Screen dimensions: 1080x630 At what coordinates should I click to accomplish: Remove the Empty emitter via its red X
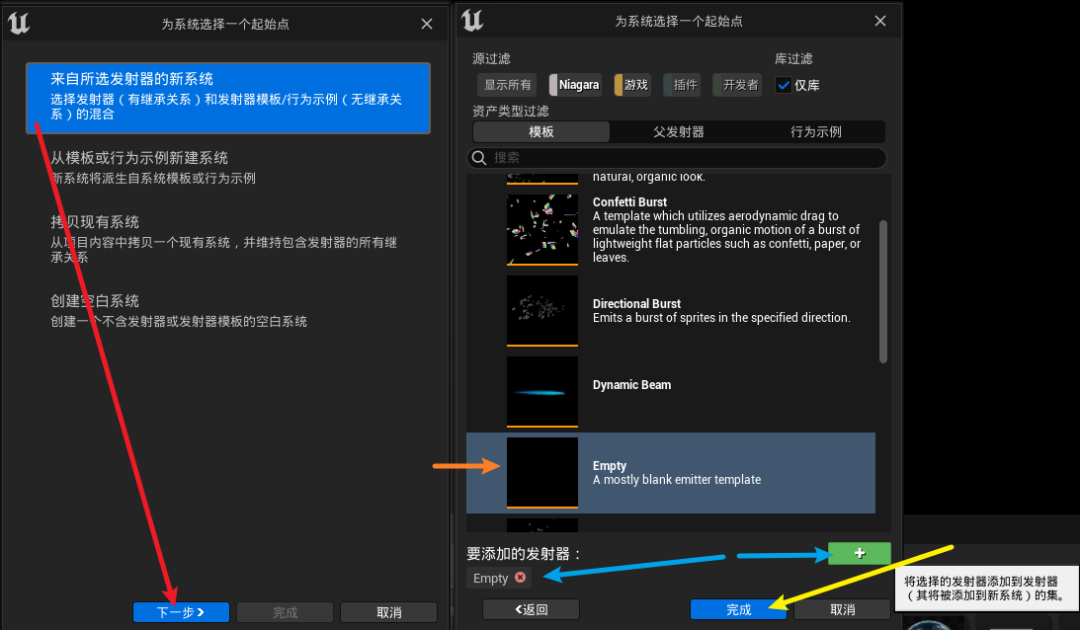(518, 578)
